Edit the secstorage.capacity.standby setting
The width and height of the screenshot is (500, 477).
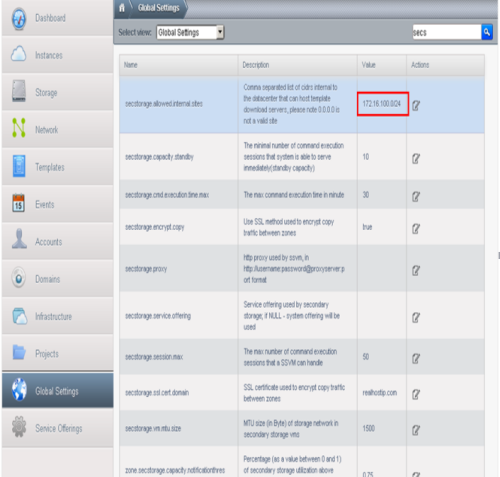click(416, 159)
